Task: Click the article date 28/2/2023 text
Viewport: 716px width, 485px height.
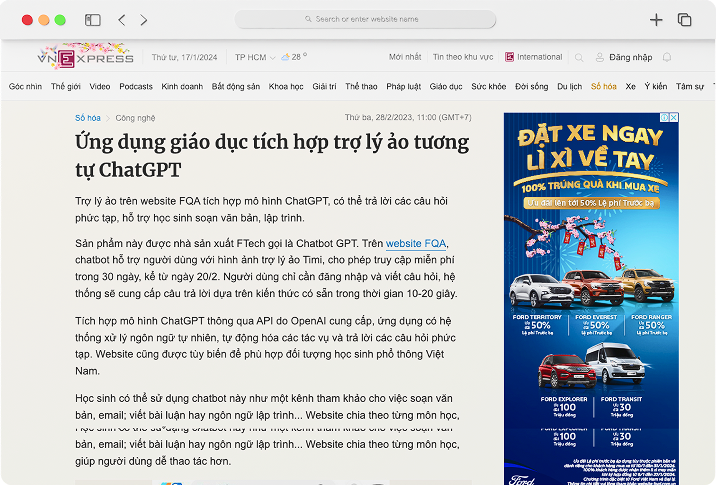Action: [x=408, y=117]
